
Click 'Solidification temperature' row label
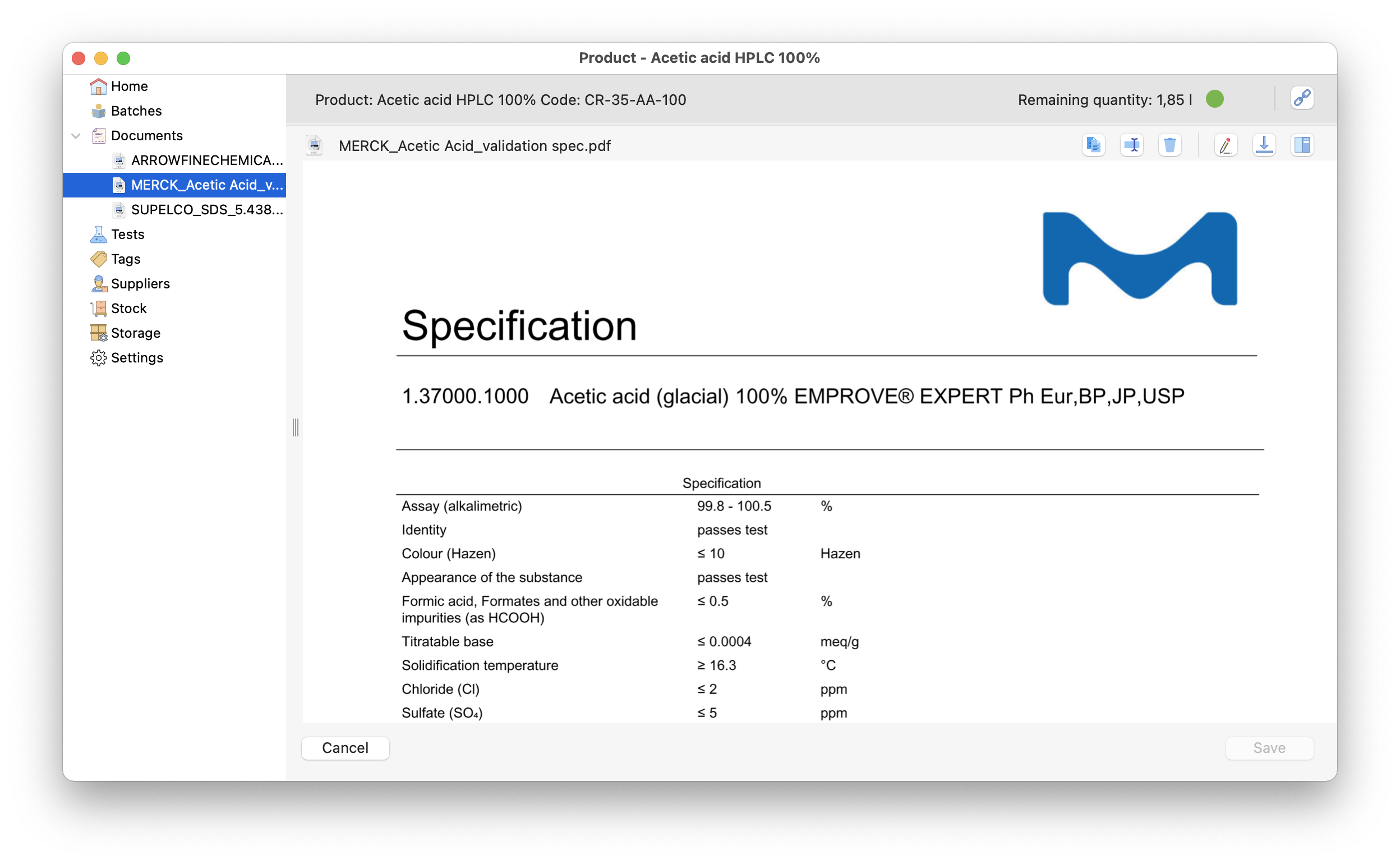tap(480, 666)
